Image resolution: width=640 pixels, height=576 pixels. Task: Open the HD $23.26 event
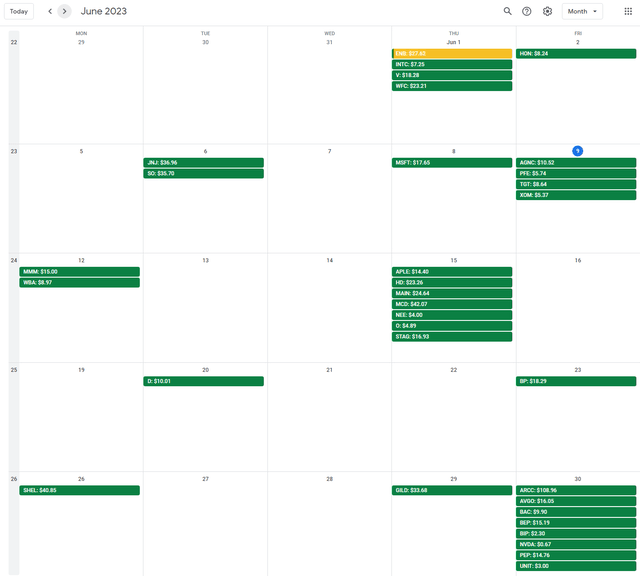452,282
